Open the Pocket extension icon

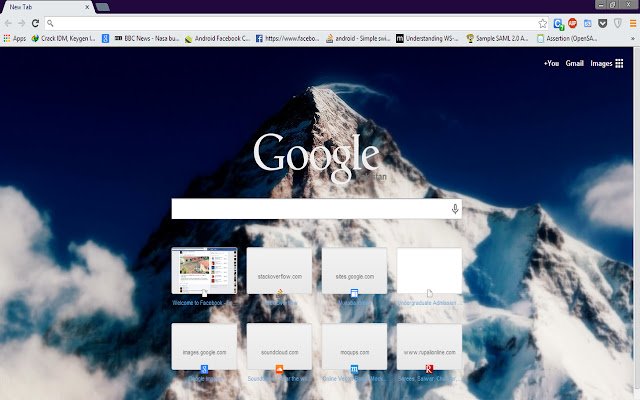(602, 23)
